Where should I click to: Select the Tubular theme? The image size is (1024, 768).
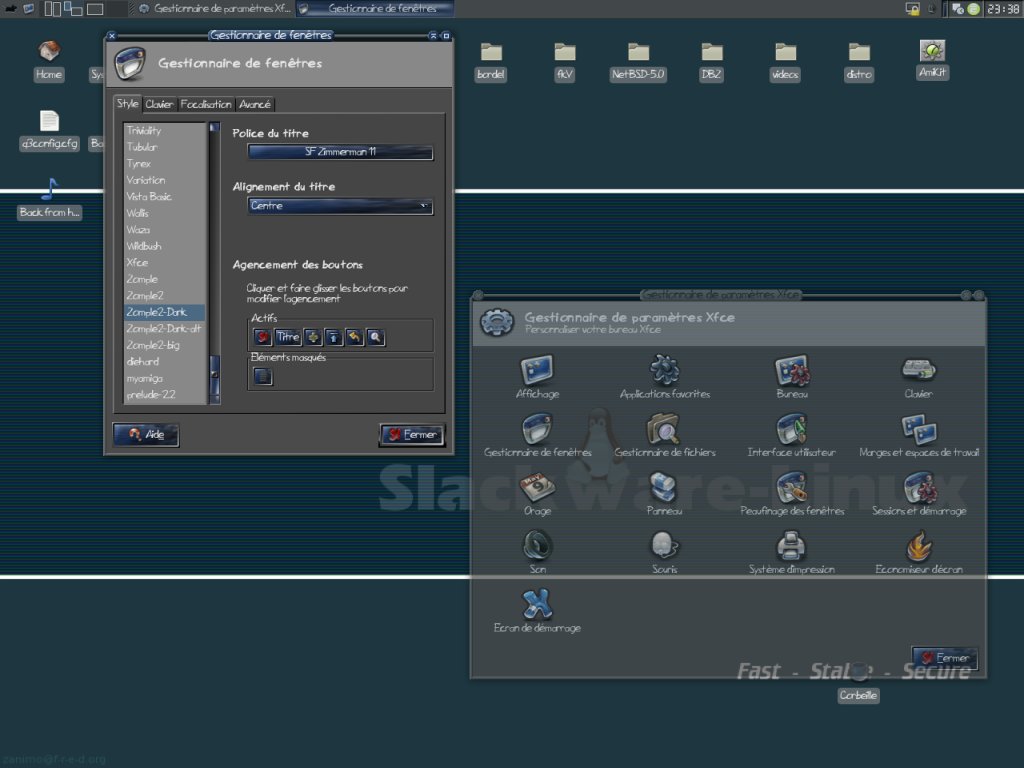165,147
